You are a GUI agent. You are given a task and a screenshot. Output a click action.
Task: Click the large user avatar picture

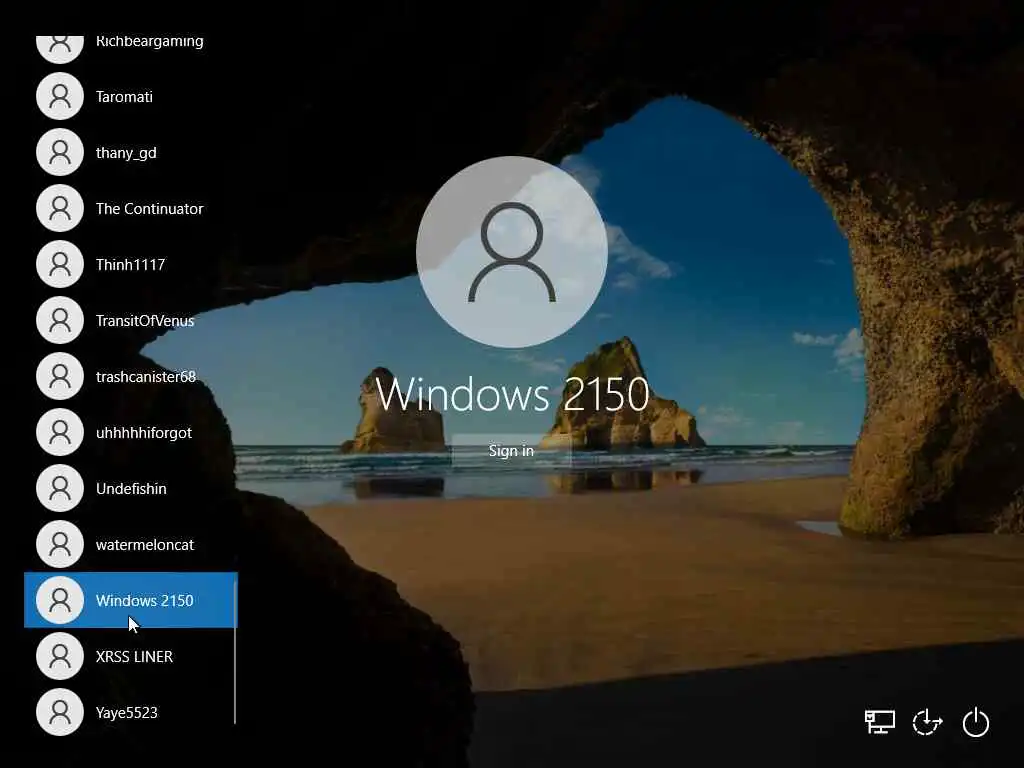pos(512,251)
